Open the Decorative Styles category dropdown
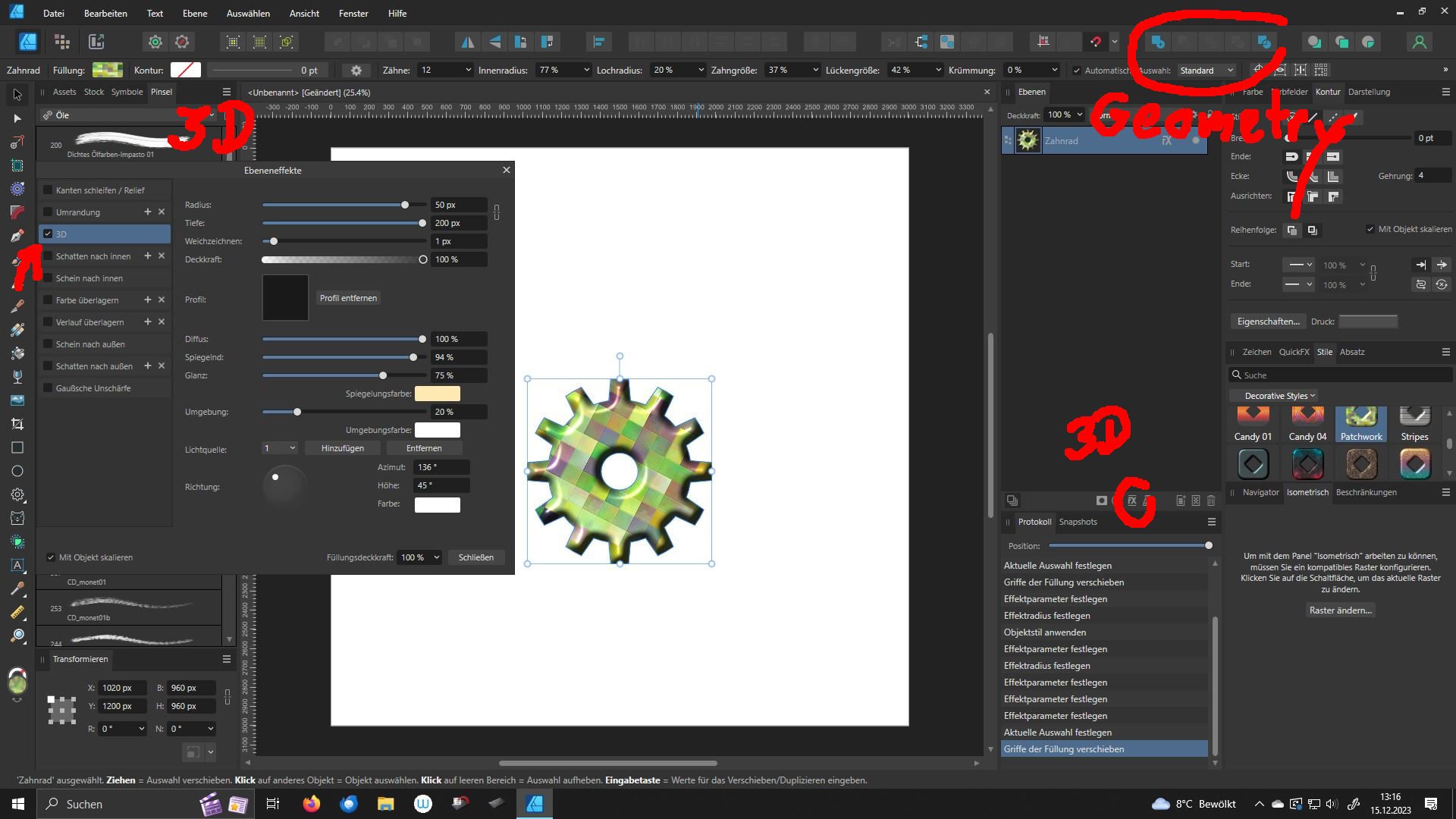Viewport: 1456px width, 819px height. [x=1273, y=396]
